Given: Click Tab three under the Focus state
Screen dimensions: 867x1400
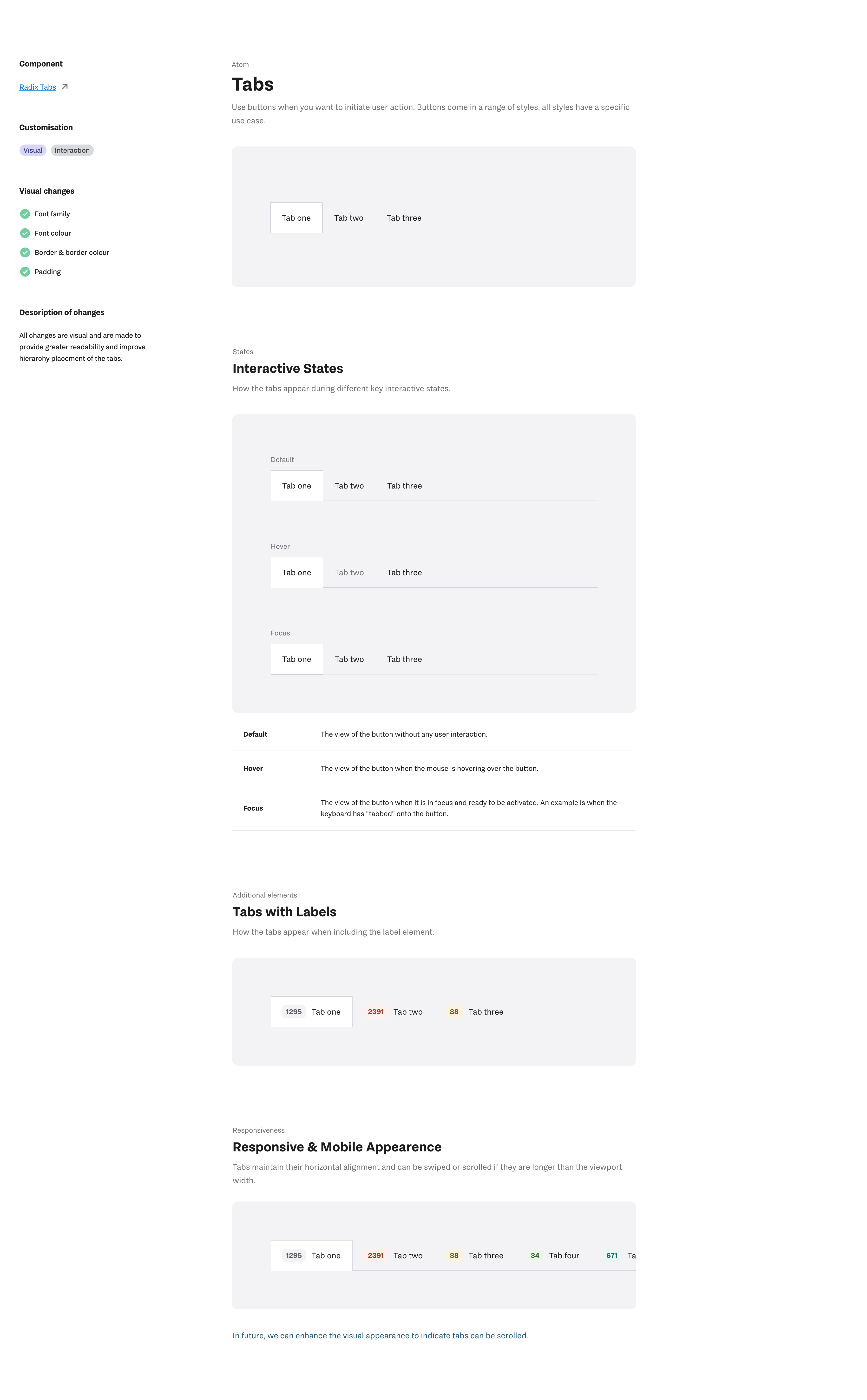Looking at the screenshot, I should pyautogui.click(x=404, y=659).
